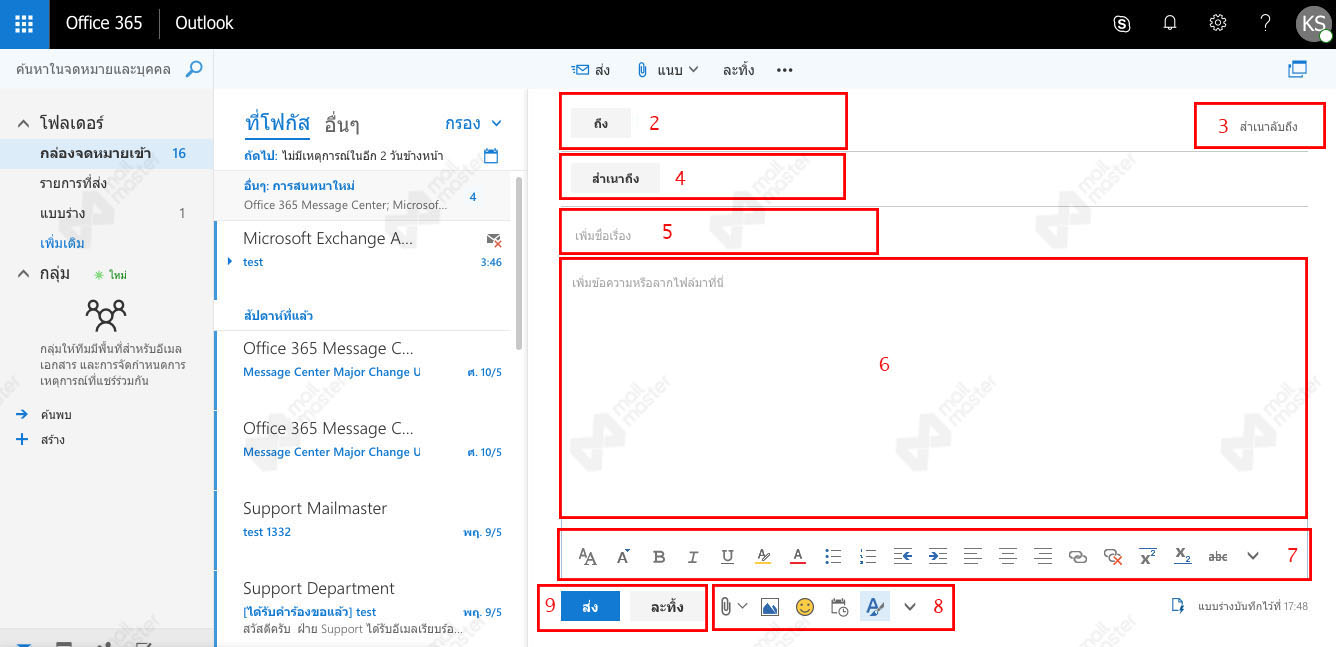This screenshot has height=647, width=1336.
Task: Pick the text highlight color
Action: [x=763, y=557]
